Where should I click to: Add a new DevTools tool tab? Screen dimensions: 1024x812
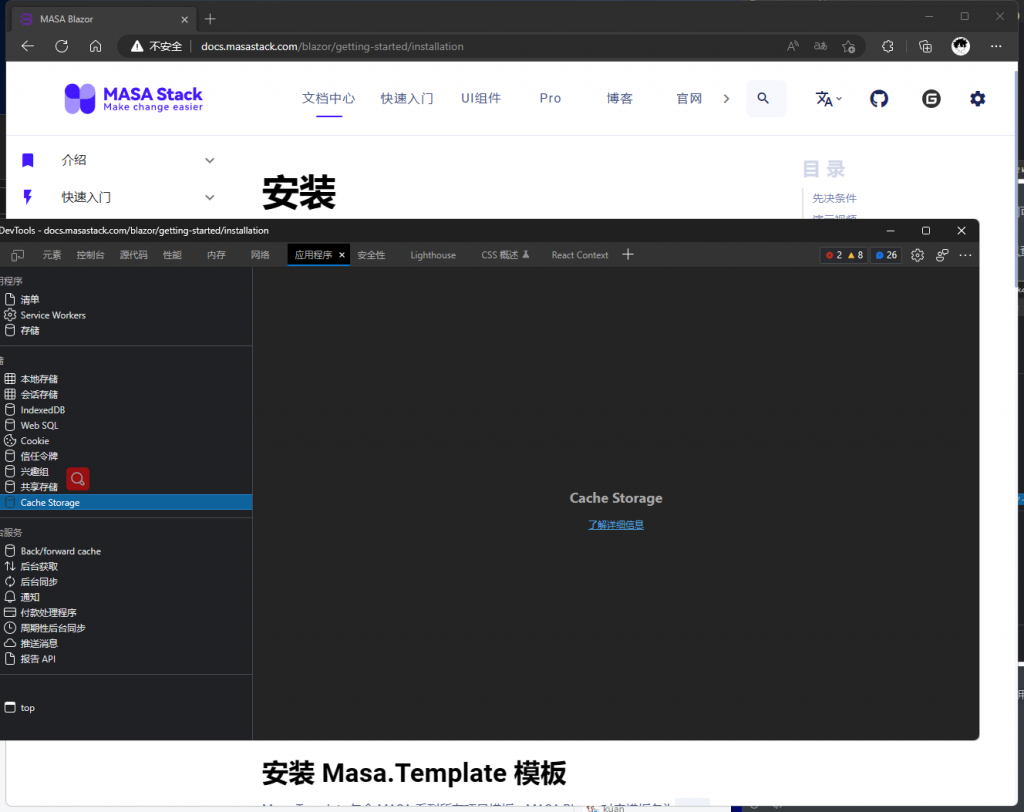coord(628,255)
